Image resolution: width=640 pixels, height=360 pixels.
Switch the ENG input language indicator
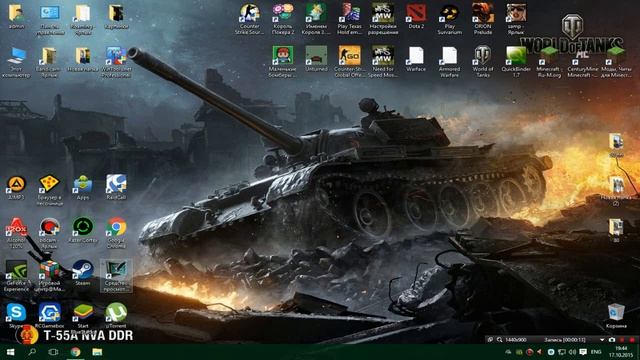tap(596, 352)
